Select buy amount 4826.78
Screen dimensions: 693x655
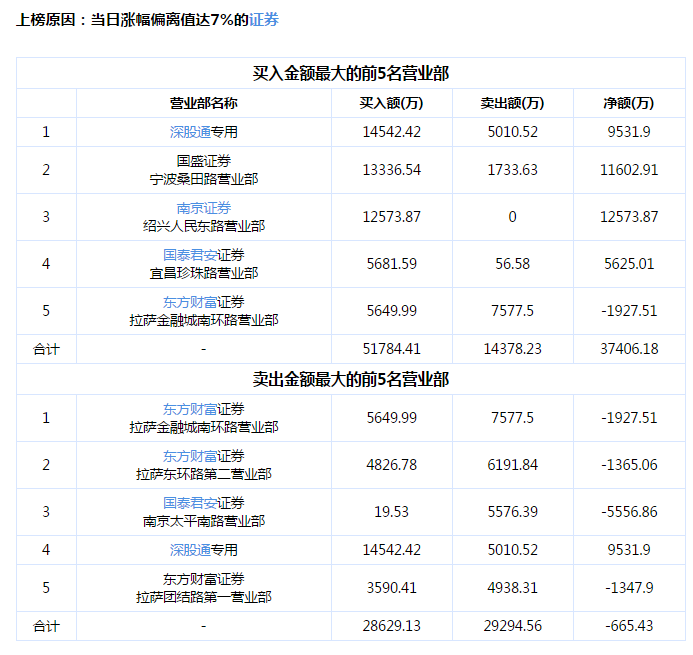click(392, 465)
